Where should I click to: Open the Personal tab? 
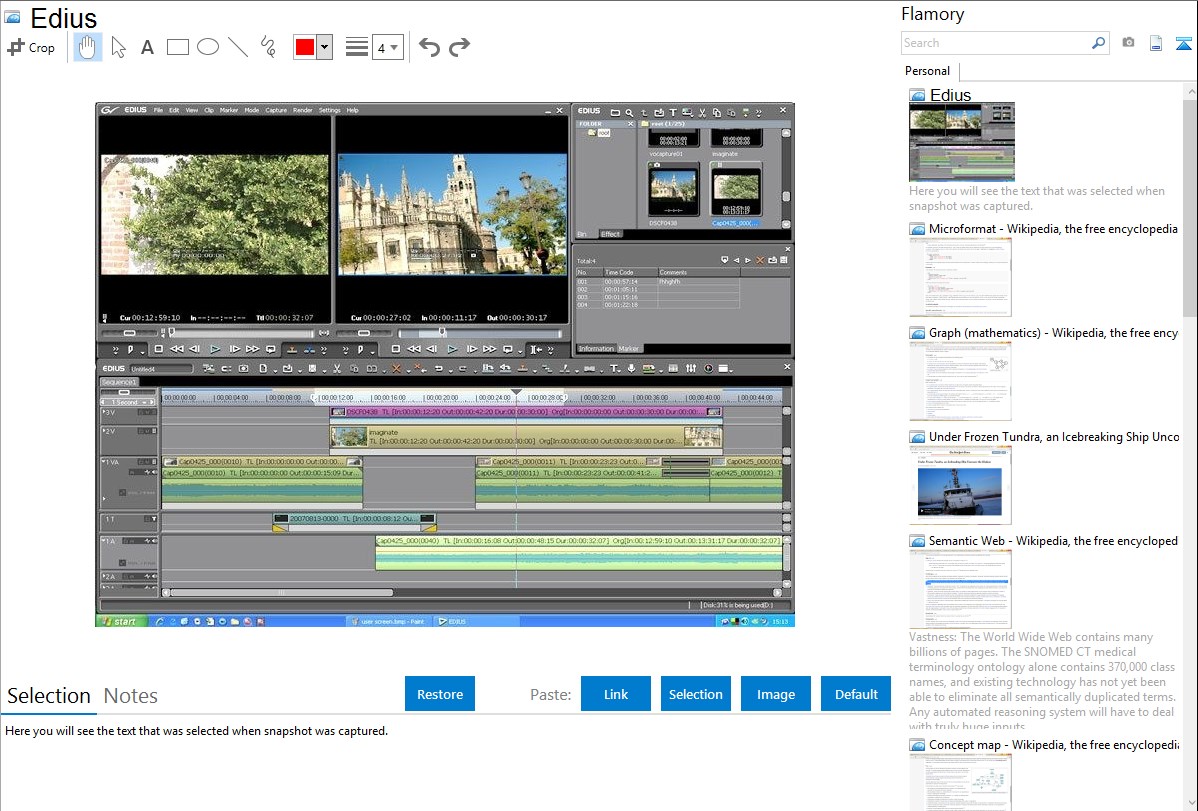click(x=927, y=71)
